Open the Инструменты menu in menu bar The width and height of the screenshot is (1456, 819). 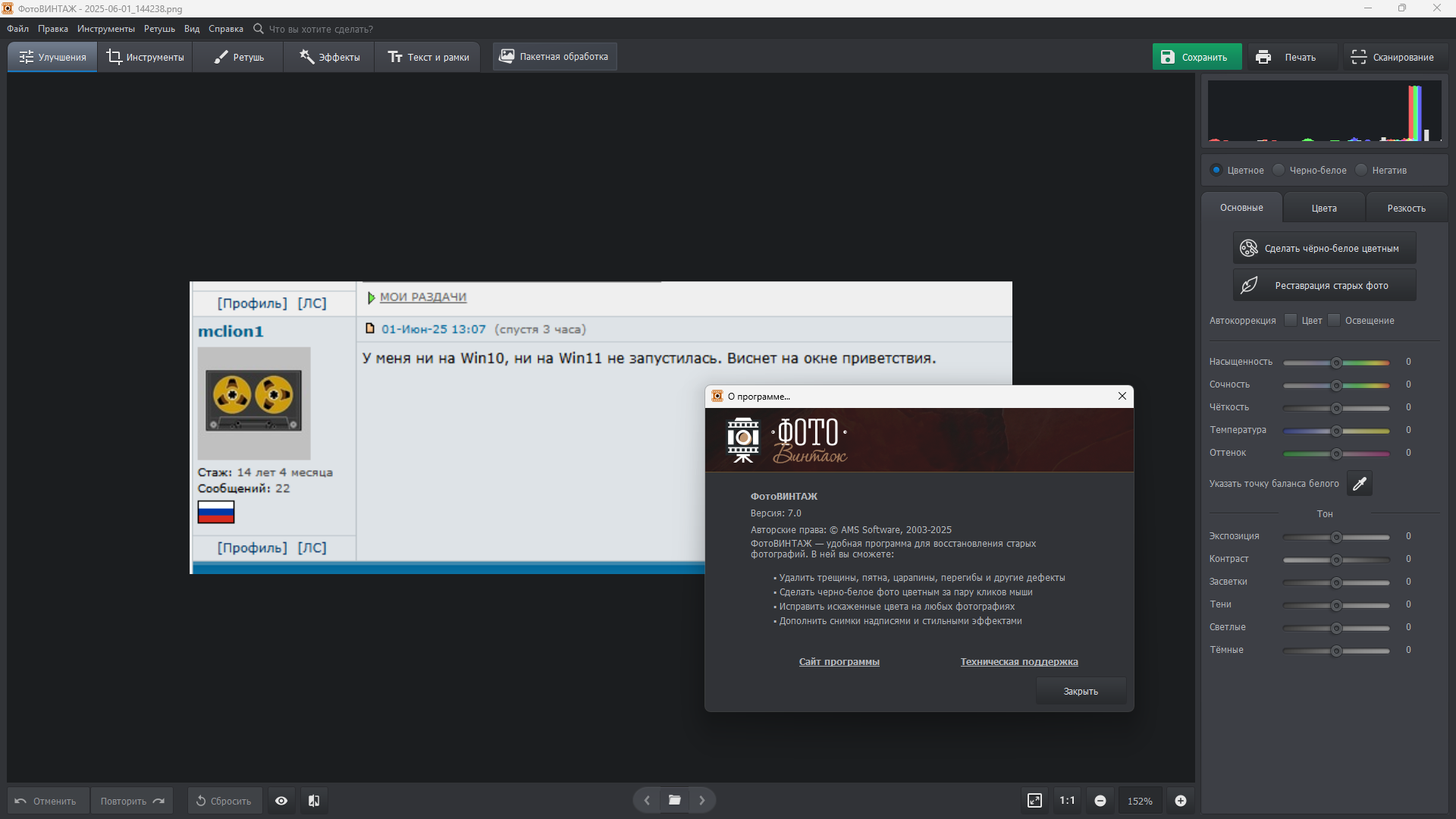click(x=106, y=29)
